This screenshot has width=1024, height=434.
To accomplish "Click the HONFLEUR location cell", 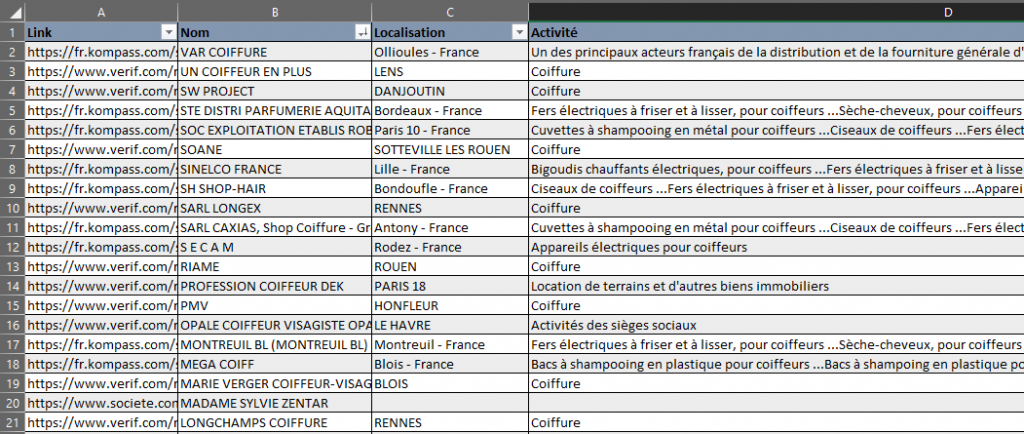I will click(450, 306).
